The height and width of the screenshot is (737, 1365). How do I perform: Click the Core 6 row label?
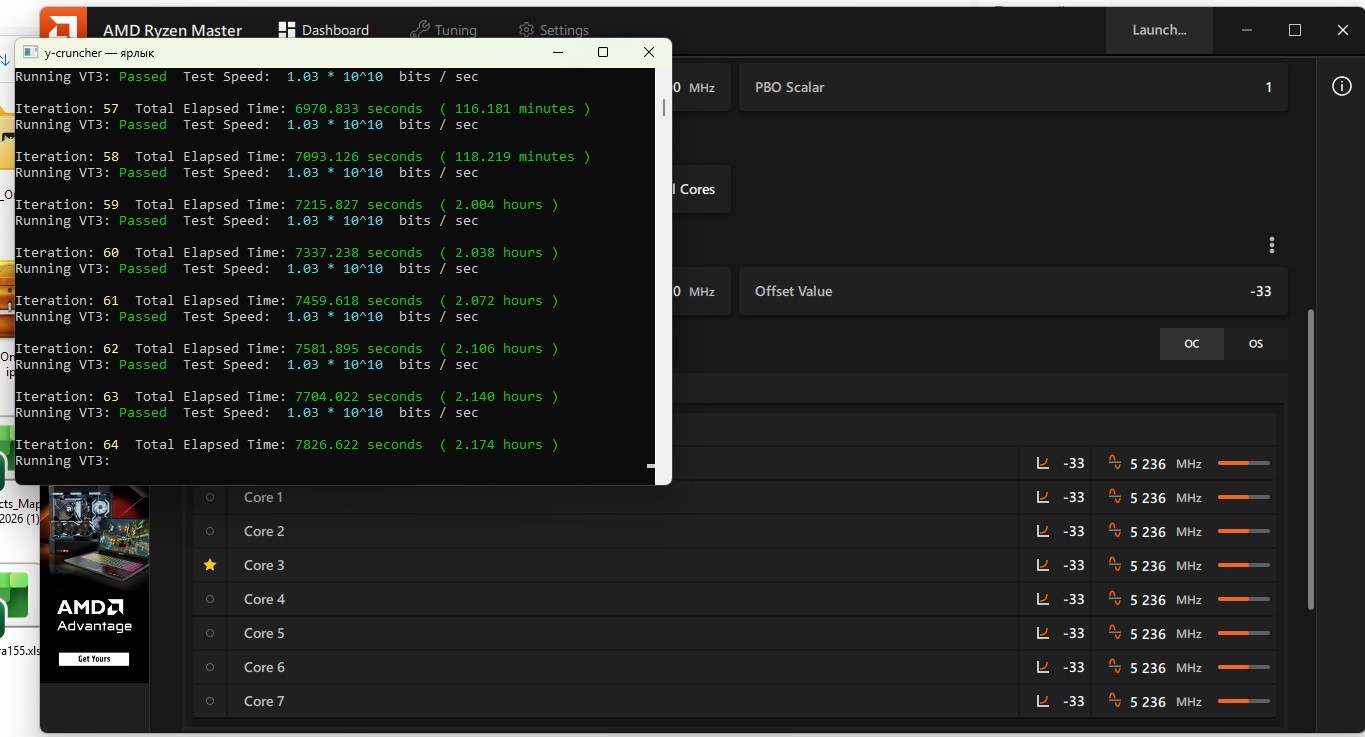pyautogui.click(x=264, y=667)
